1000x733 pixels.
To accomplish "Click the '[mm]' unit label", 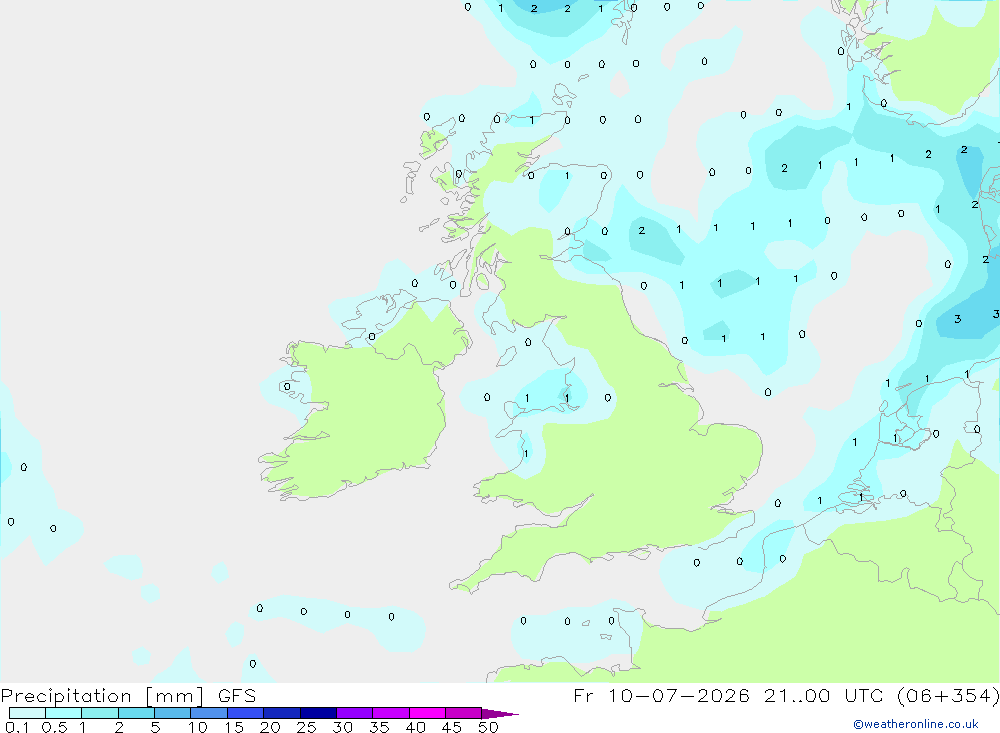I will click(175, 696).
